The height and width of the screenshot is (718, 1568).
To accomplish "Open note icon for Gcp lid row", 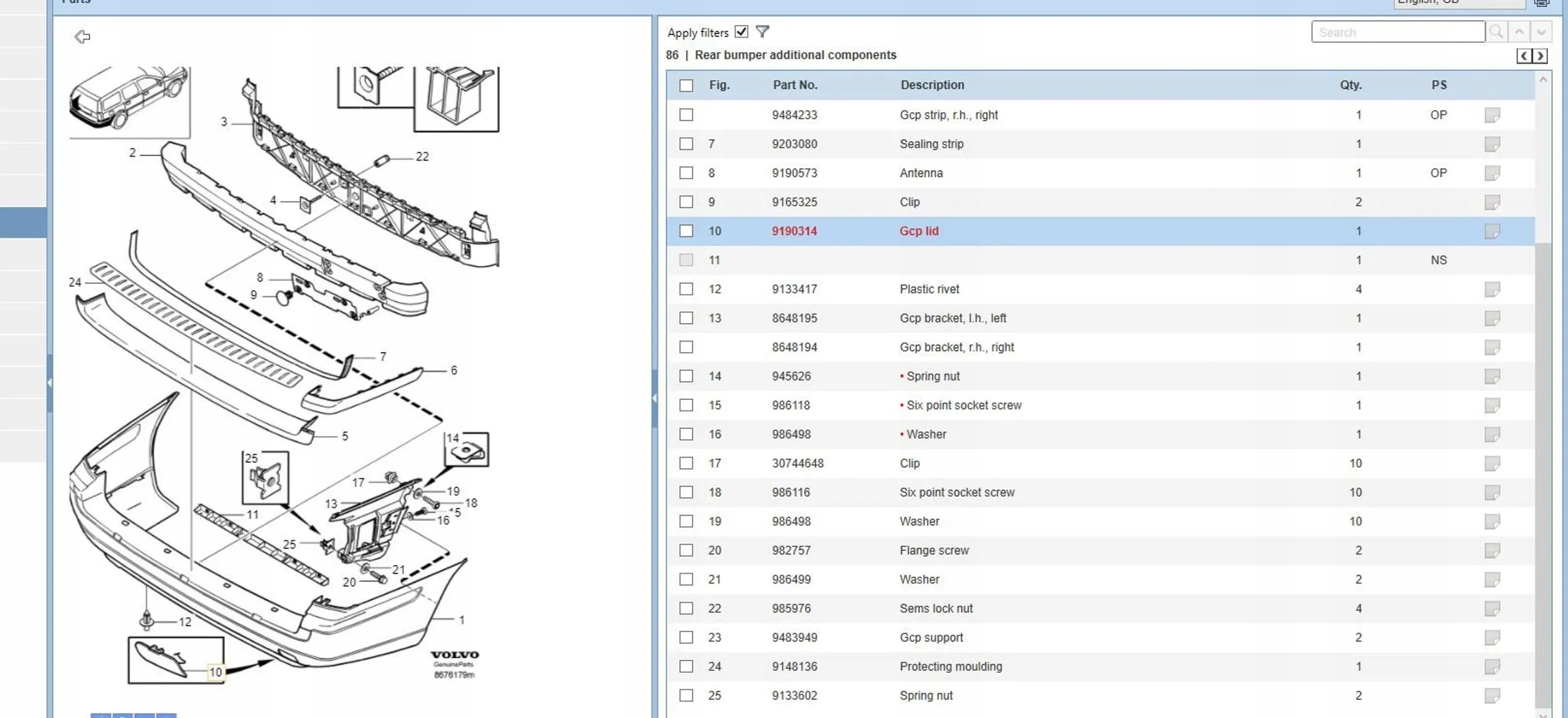I will (1492, 231).
